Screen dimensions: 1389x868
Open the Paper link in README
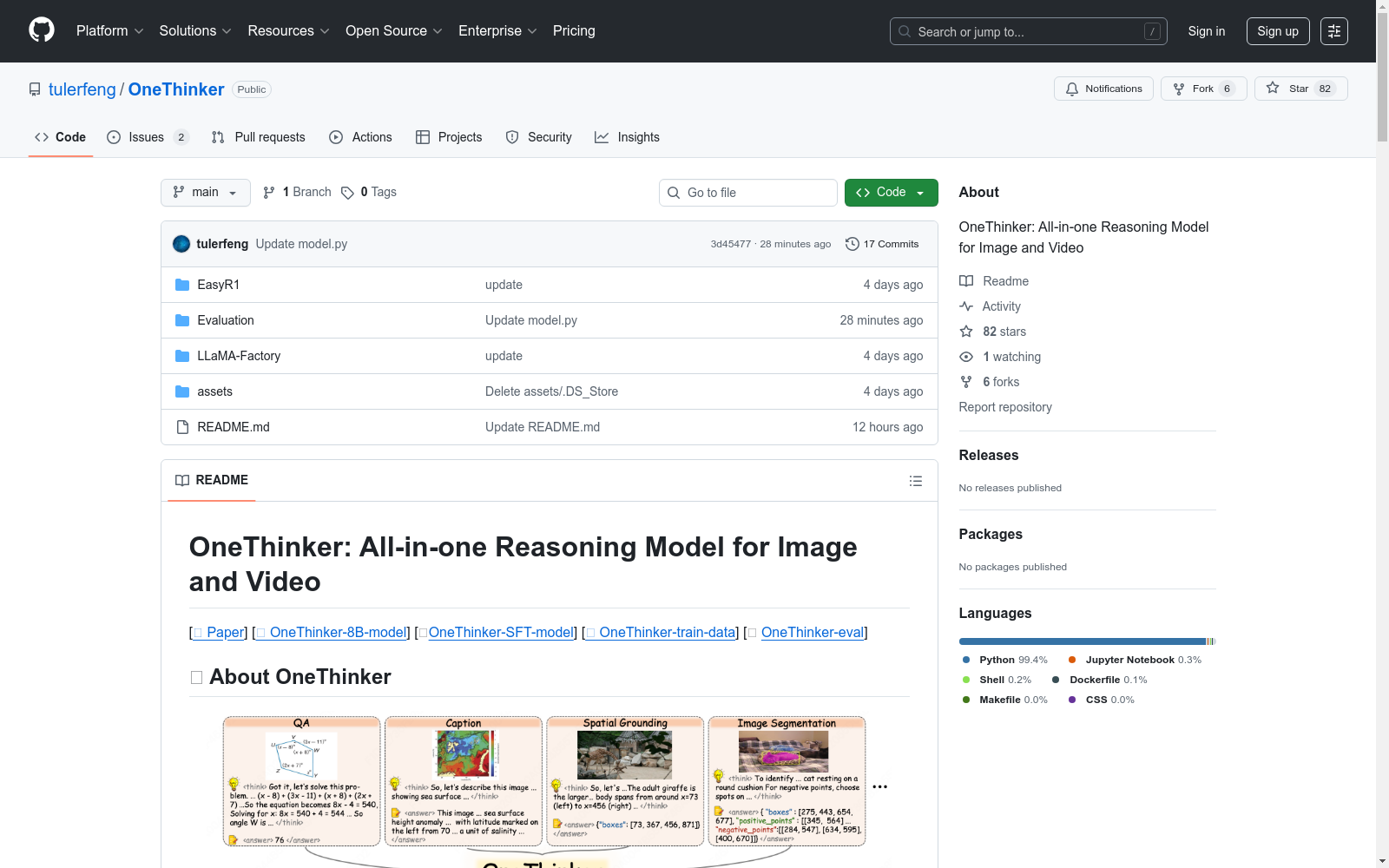click(219, 633)
